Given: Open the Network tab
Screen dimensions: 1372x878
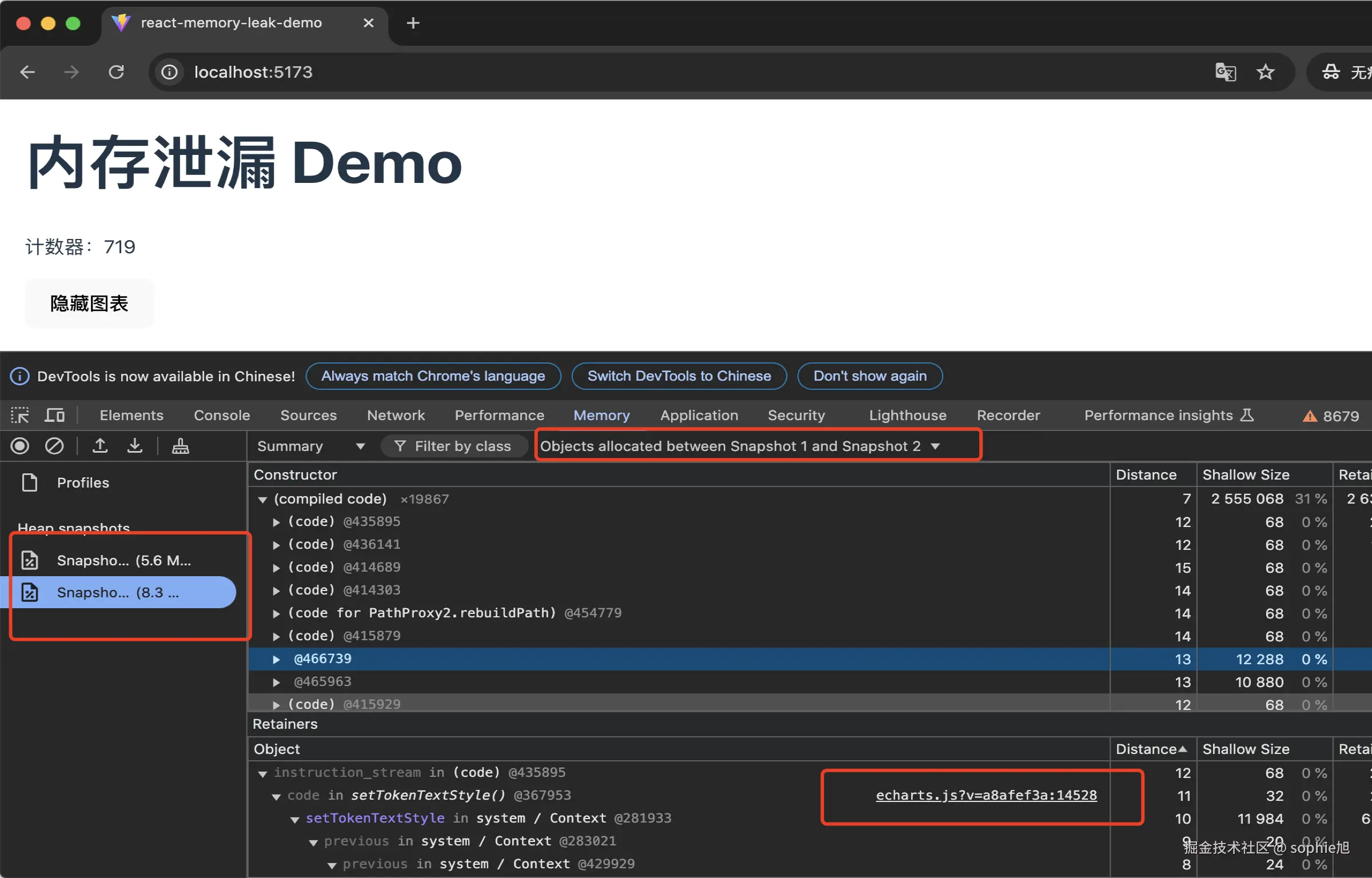Looking at the screenshot, I should coord(396,416).
